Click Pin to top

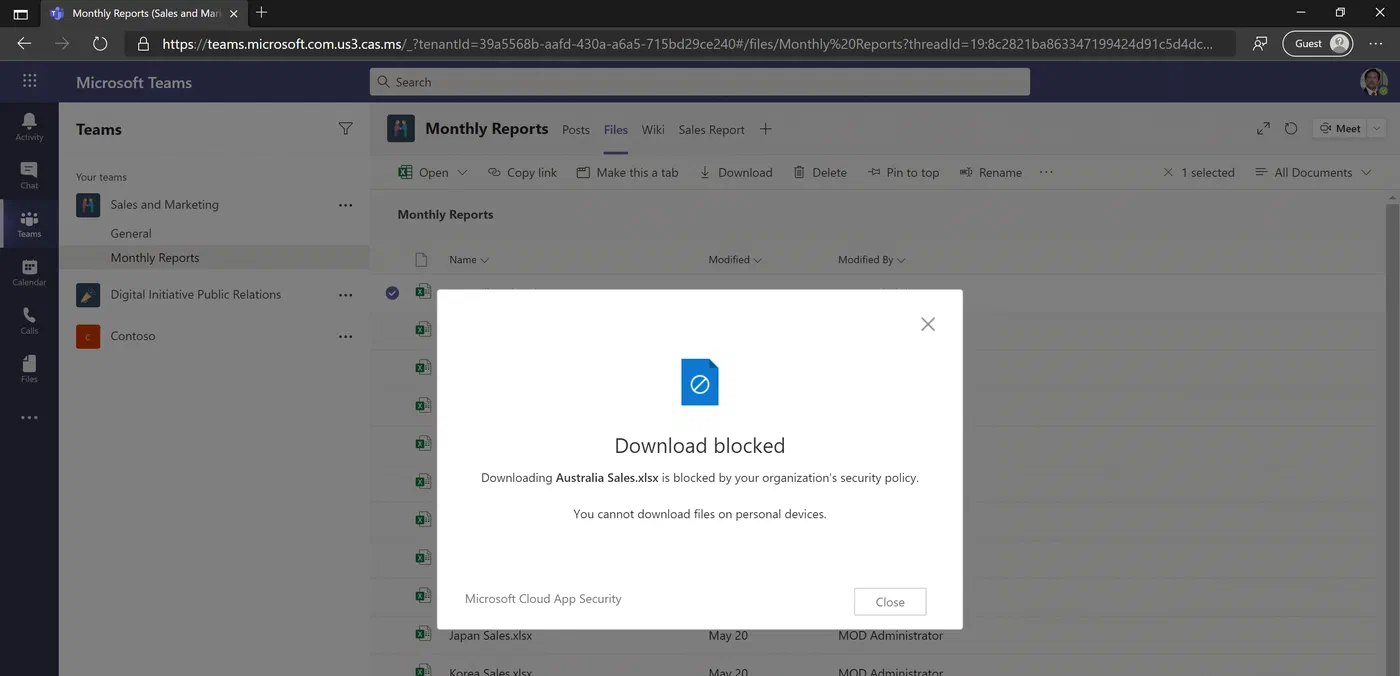click(903, 173)
